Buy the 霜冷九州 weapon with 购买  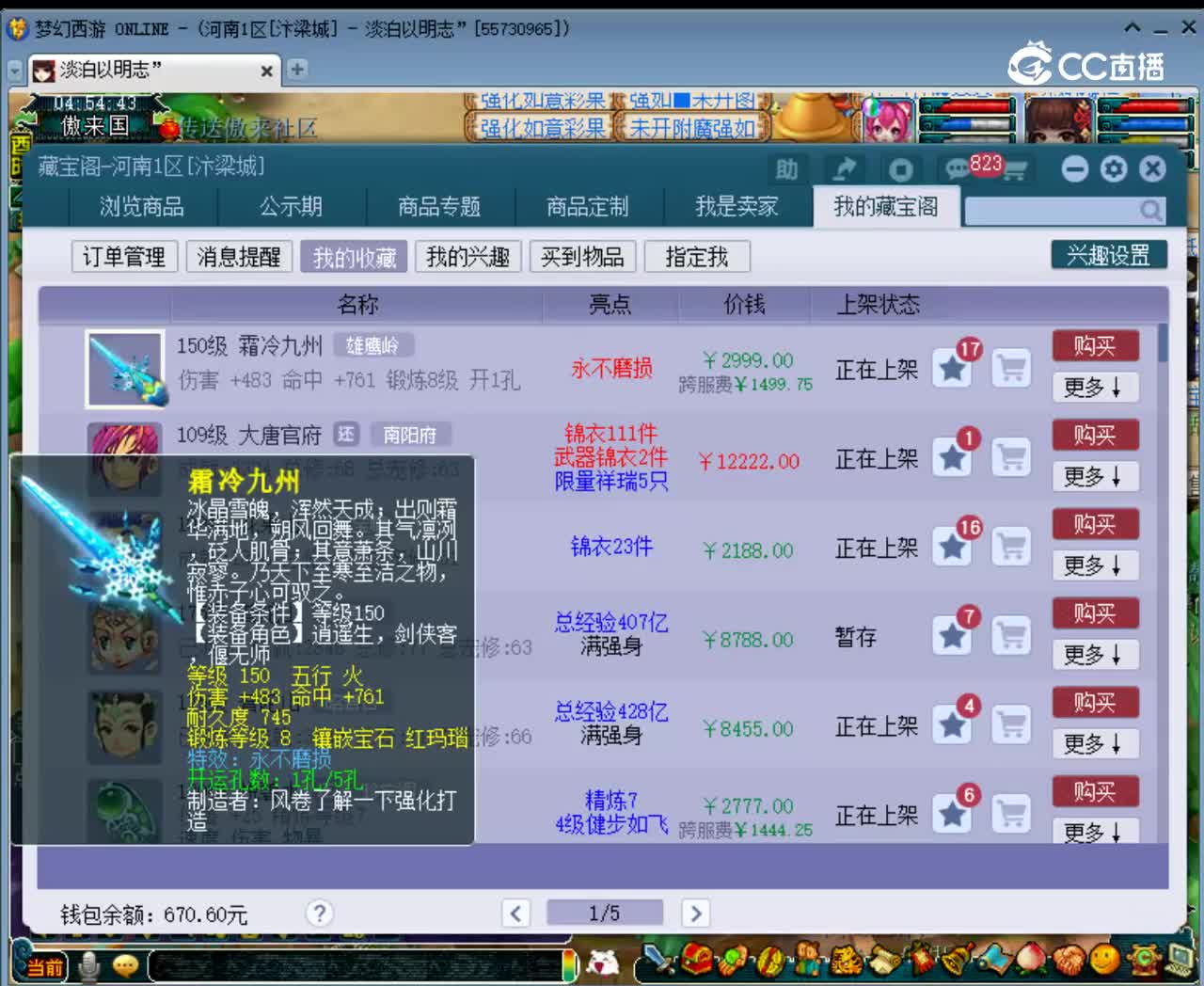pyautogui.click(x=1095, y=346)
